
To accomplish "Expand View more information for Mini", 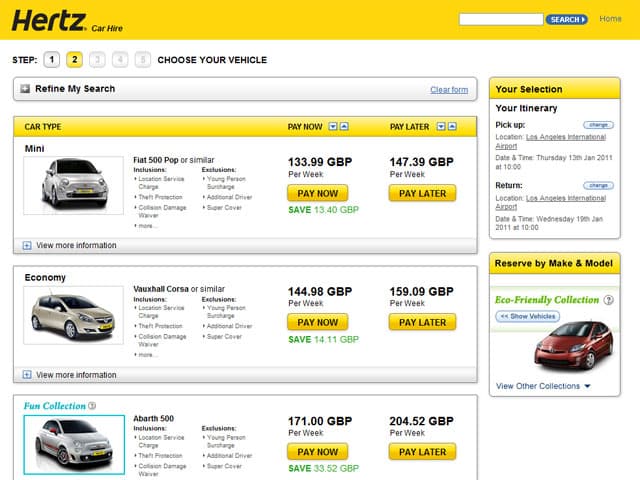I will point(26,245).
